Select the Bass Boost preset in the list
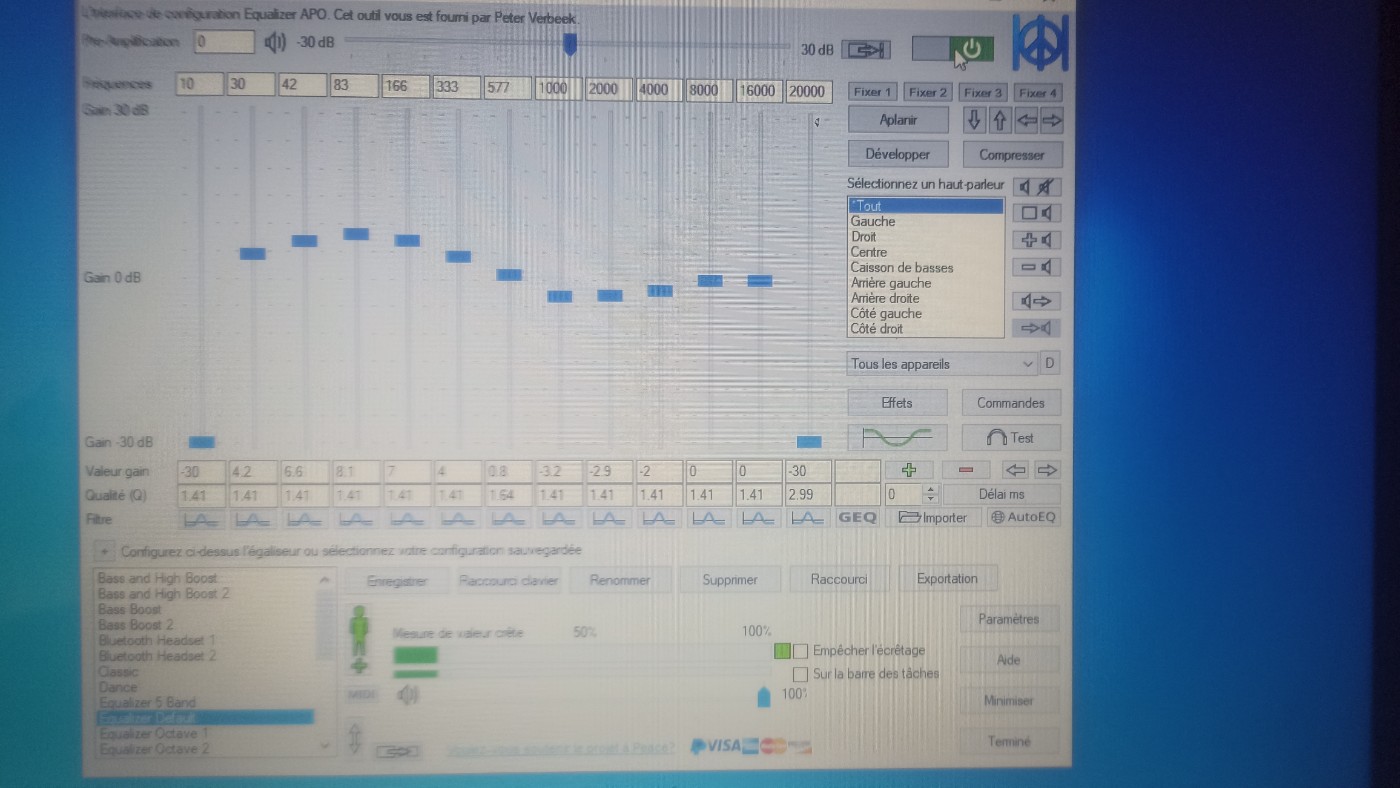The image size is (1400, 788). pyautogui.click(x=130, y=609)
